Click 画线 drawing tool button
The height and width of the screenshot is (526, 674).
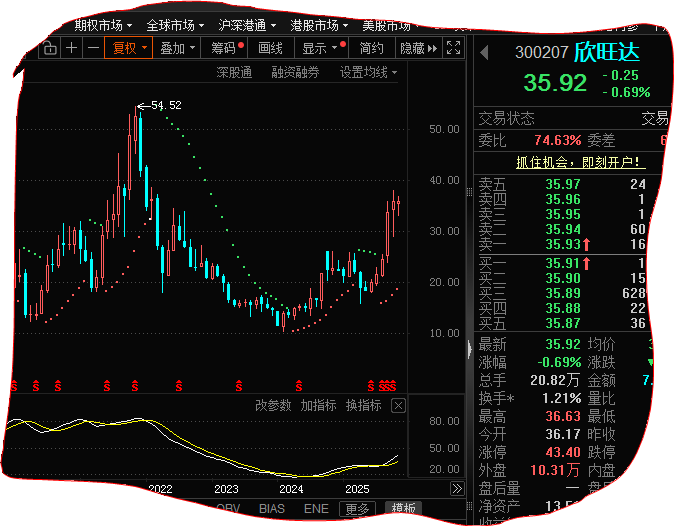[x=270, y=48]
